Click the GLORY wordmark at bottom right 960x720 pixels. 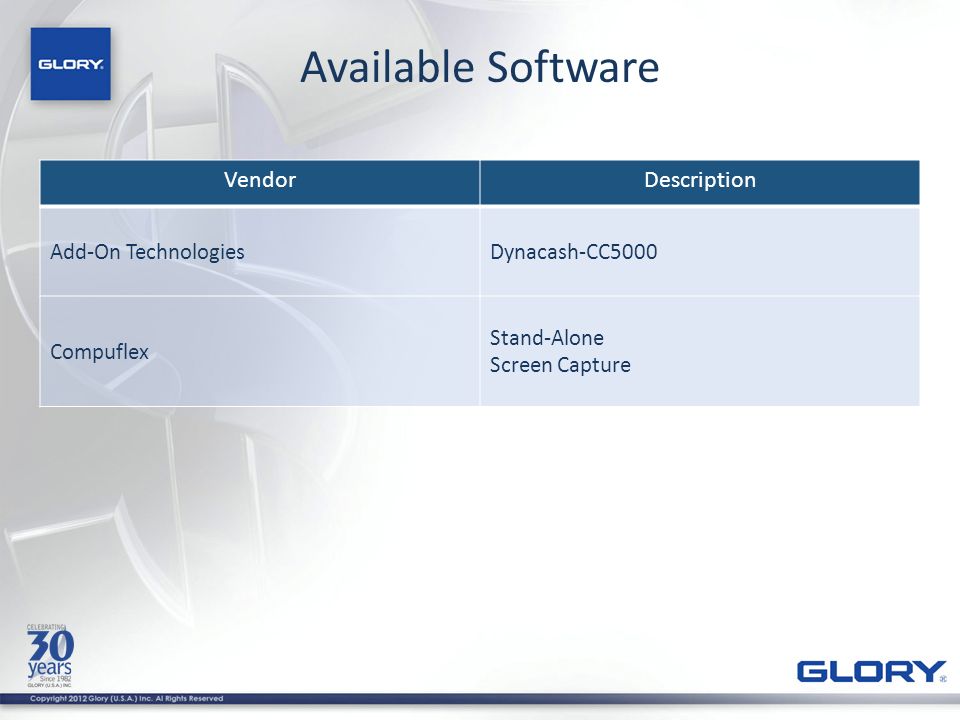[x=871, y=672]
